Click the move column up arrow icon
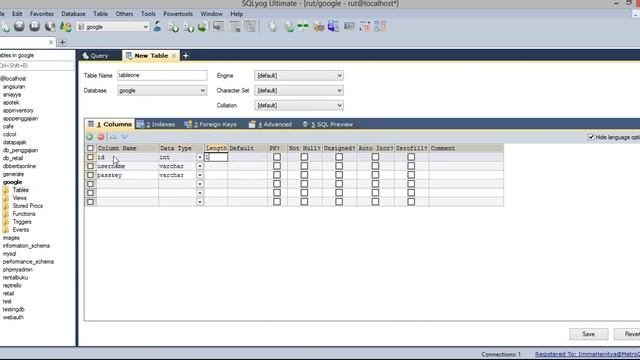The image size is (640, 360). 113,137
